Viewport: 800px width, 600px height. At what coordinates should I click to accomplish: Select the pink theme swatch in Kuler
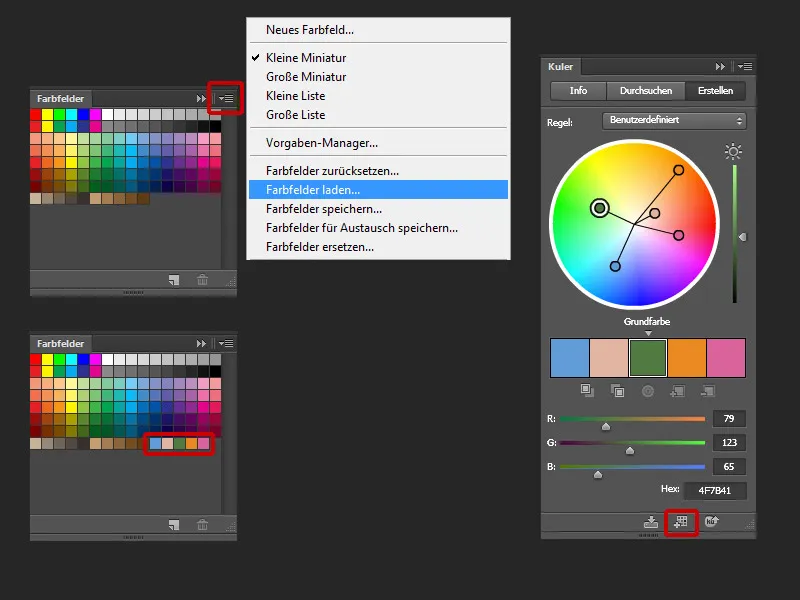726,358
